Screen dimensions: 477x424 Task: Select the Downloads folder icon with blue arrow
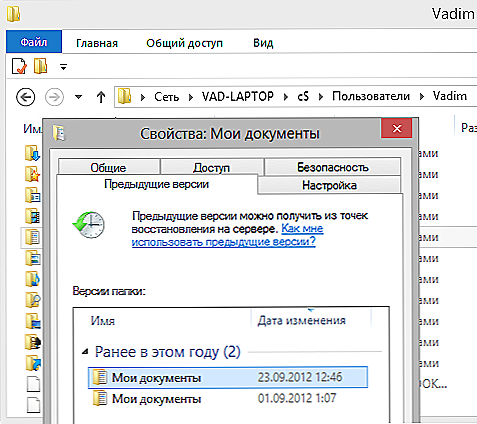[x=33, y=153]
